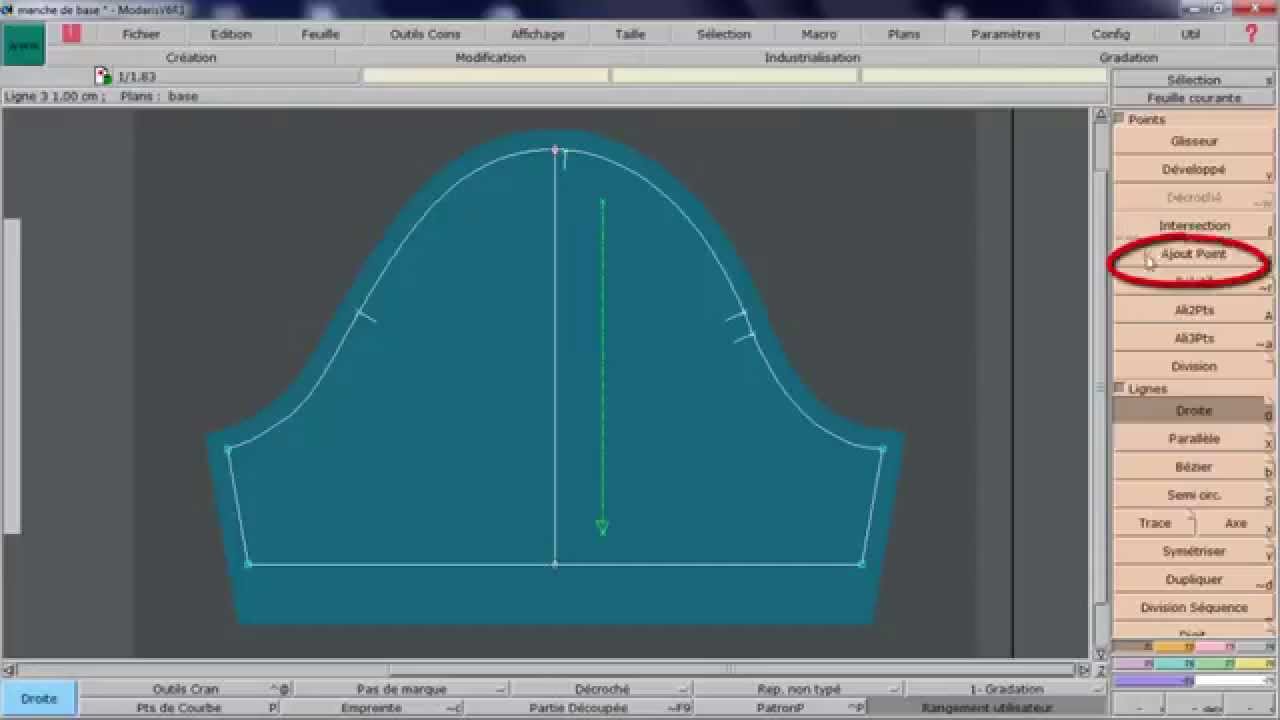The width and height of the screenshot is (1280, 720).
Task: Select the Symétriser tool
Action: (x=1194, y=551)
